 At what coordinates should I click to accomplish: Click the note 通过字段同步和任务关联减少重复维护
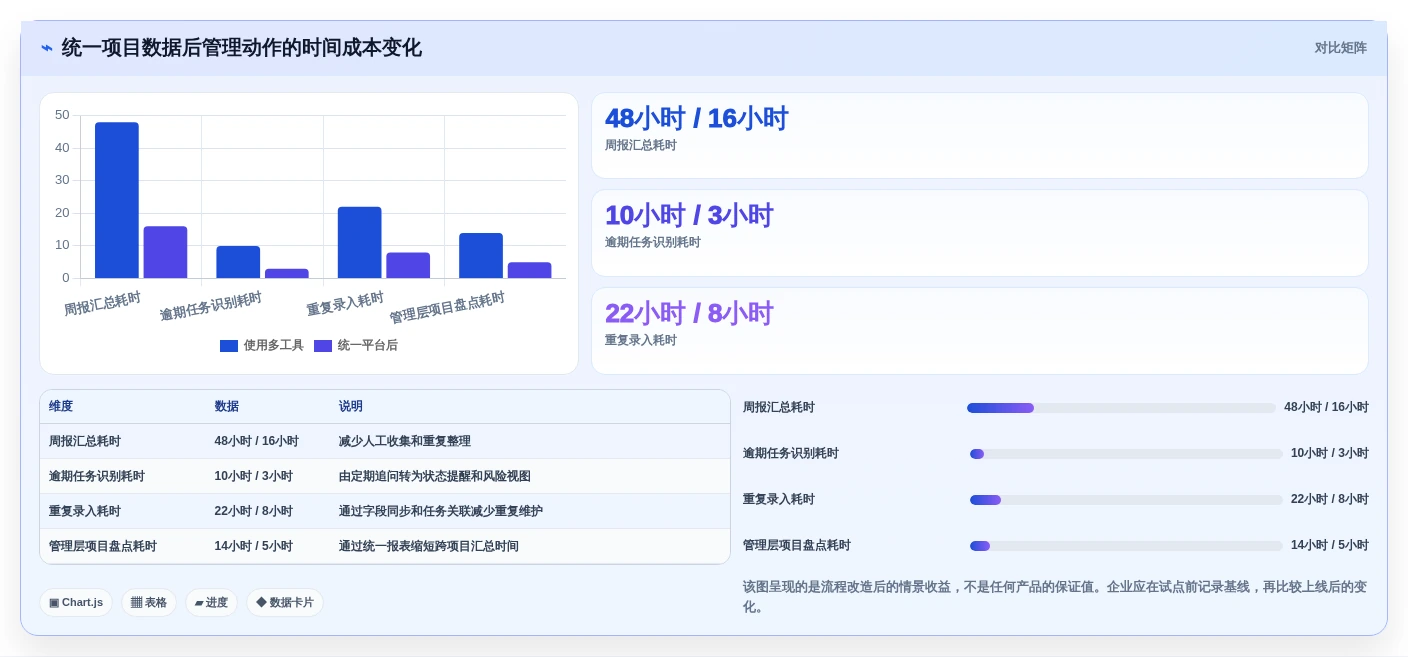coord(440,511)
